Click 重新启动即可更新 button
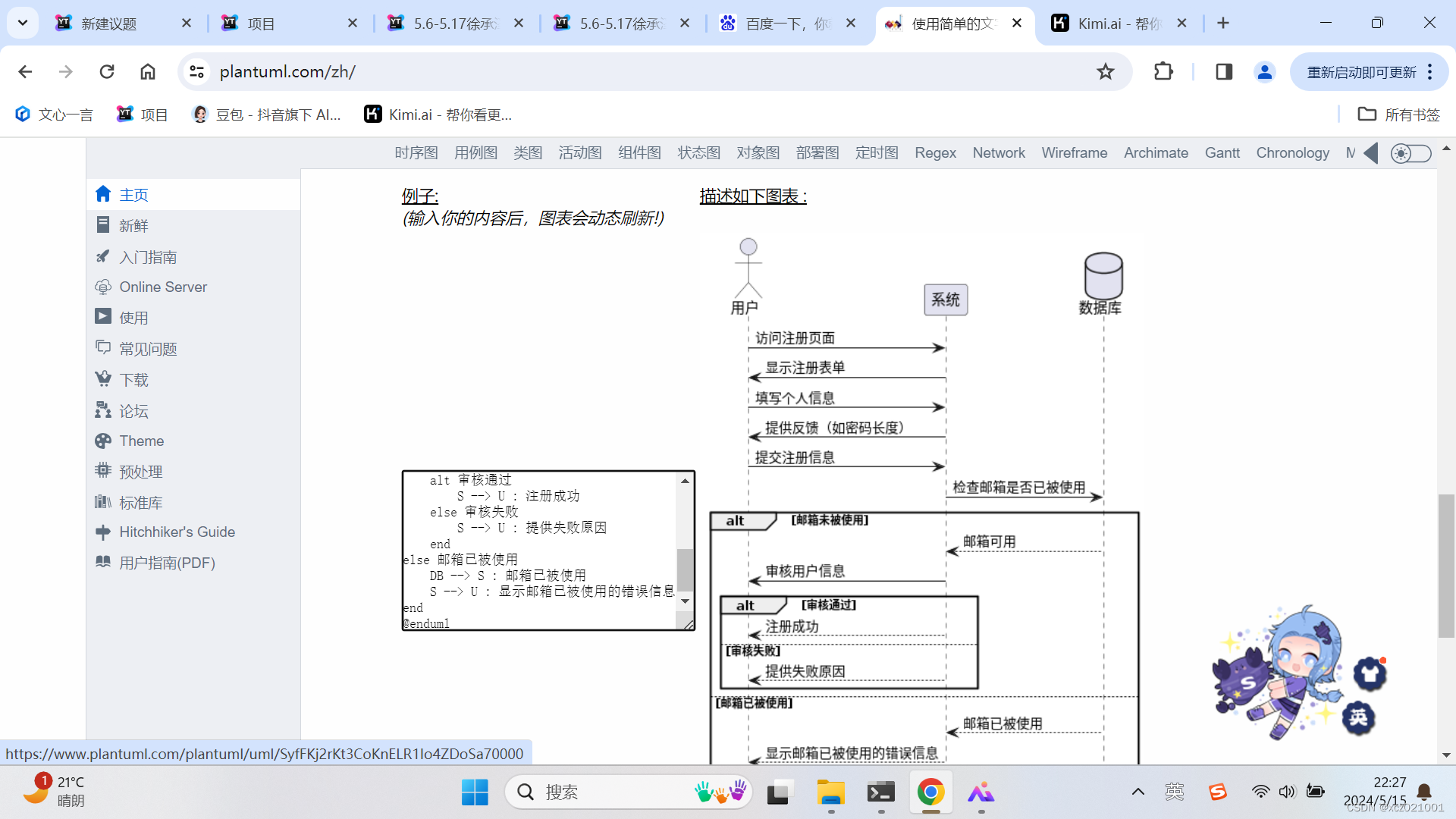Viewport: 1456px width, 819px height. click(1361, 72)
